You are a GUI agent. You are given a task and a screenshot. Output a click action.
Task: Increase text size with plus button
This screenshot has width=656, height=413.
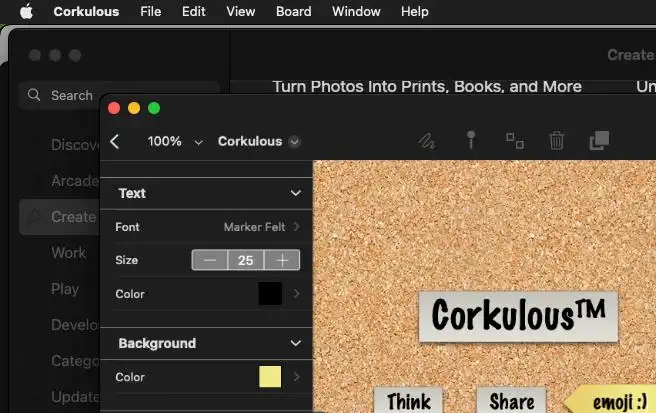282,260
